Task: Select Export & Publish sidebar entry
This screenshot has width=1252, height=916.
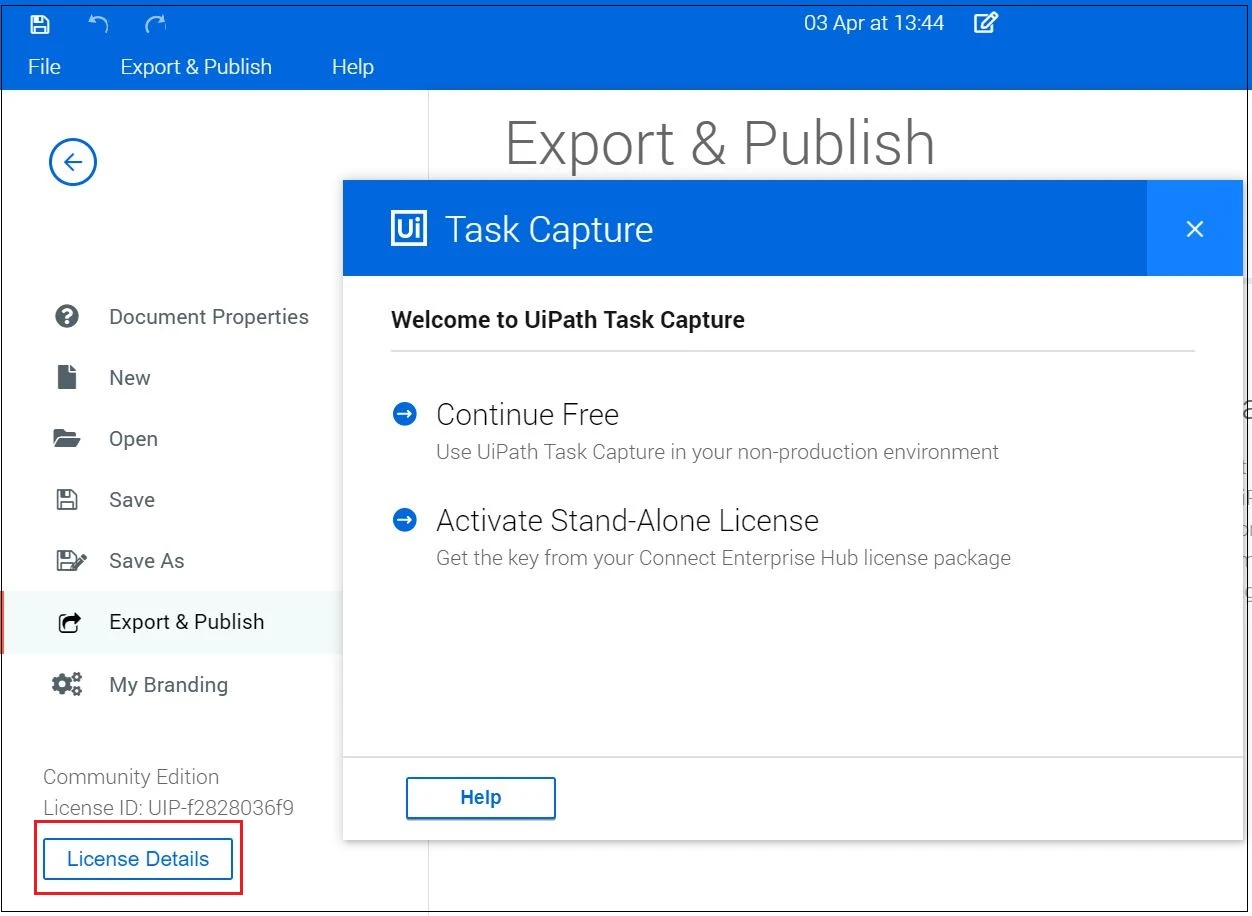Action: [171, 622]
